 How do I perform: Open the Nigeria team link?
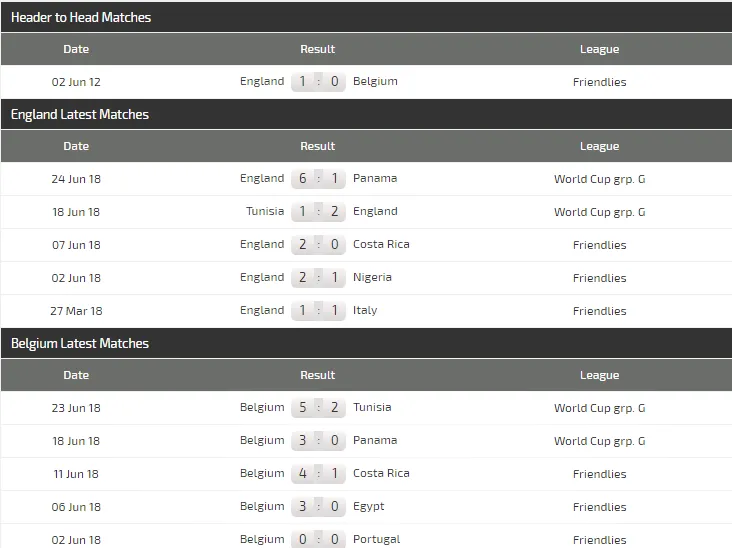click(x=372, y=278)
